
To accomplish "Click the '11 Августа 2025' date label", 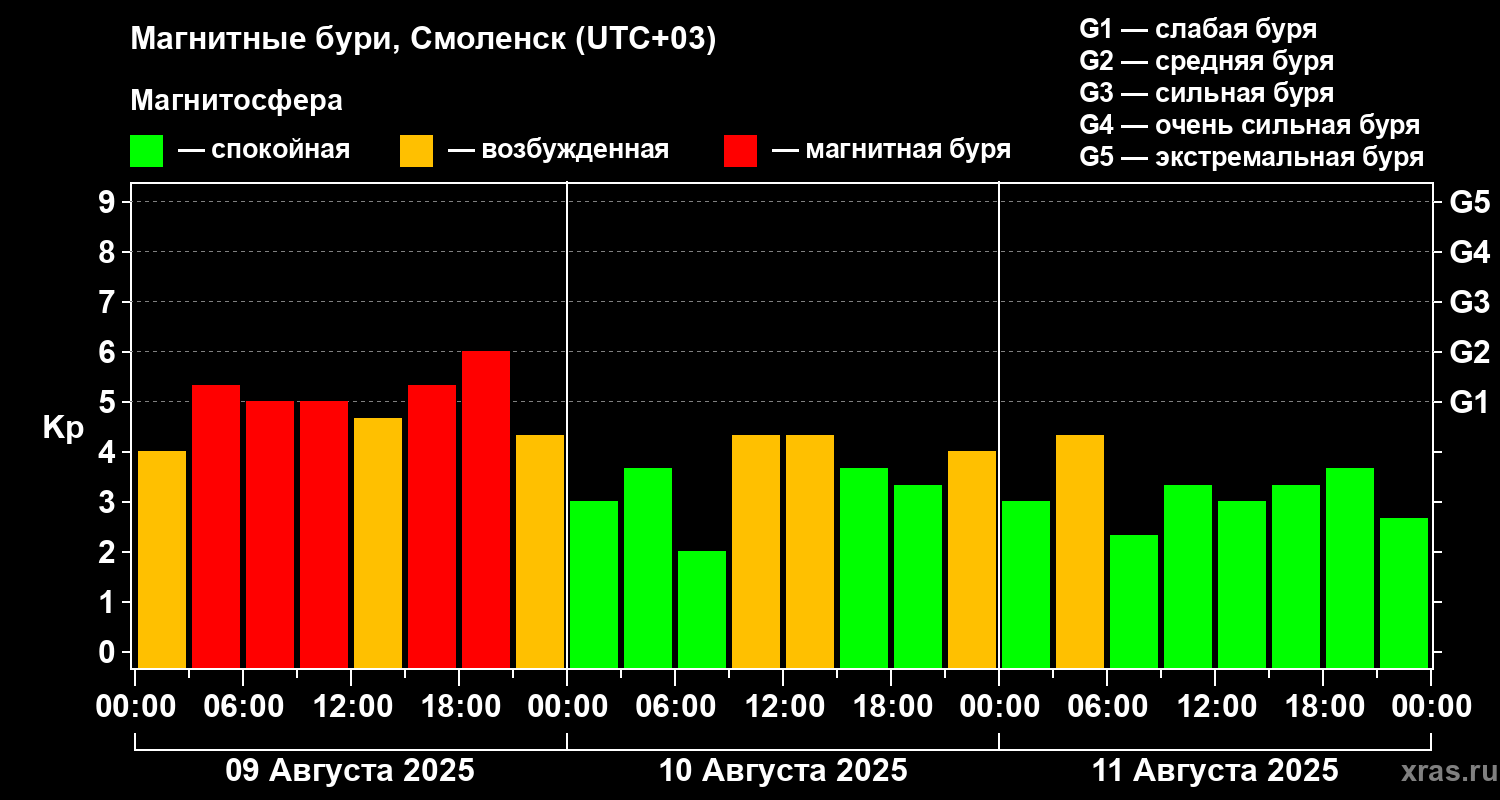I will (x=1215, y=771).
